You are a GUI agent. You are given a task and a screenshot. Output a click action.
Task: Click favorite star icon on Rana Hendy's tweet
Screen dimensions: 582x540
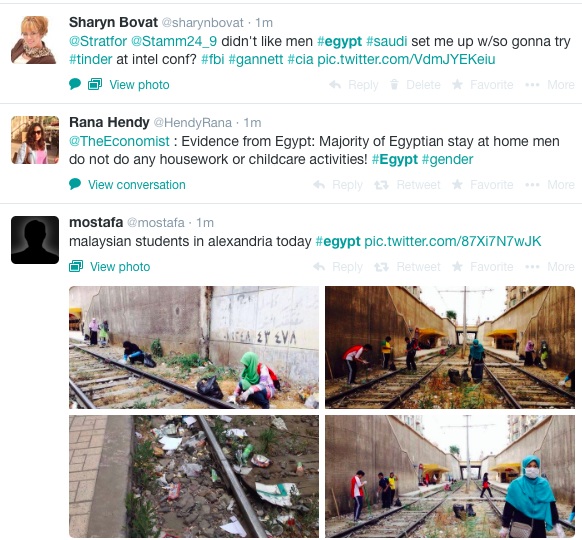point(457,184)
